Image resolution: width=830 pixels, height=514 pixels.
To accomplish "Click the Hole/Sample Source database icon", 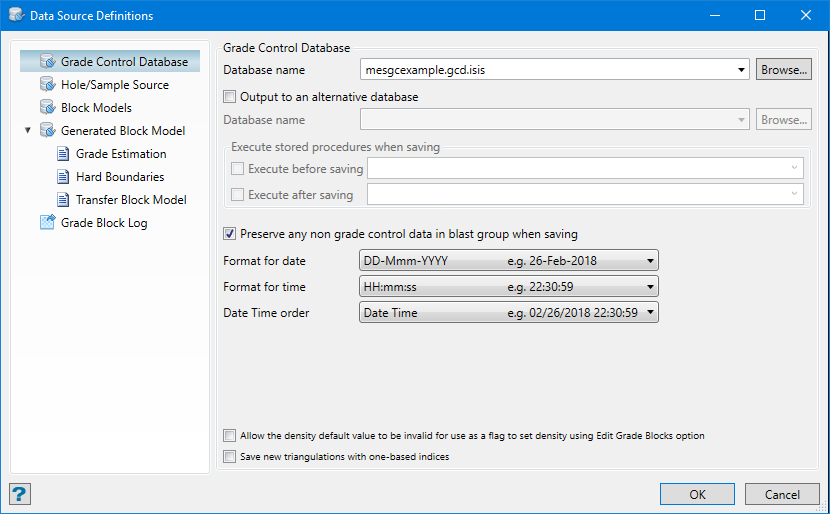I will [47, 85].
